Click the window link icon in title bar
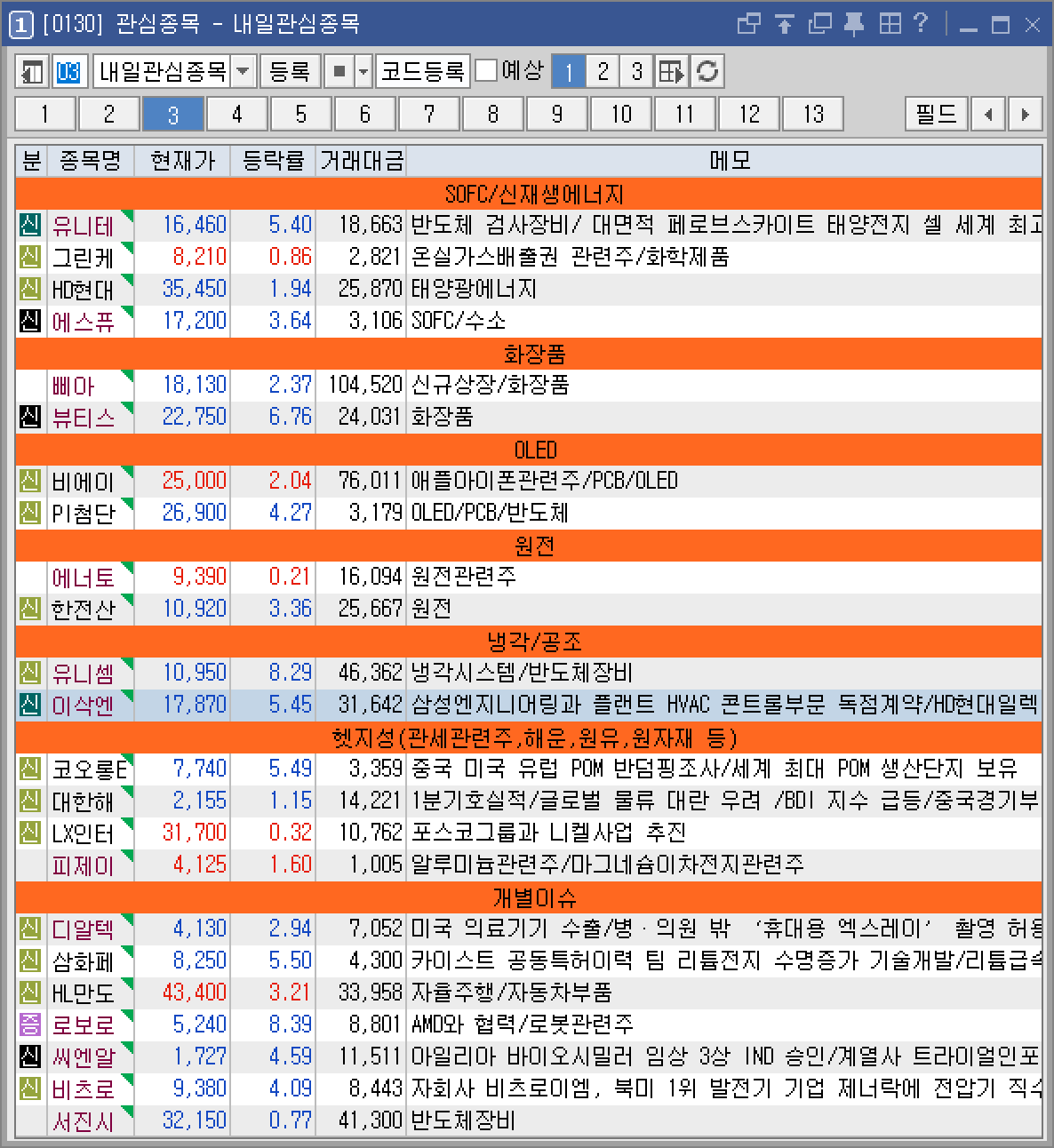Image resolution: width=1054 pixels, height=1148 pixels. click(x=749, y=24)
